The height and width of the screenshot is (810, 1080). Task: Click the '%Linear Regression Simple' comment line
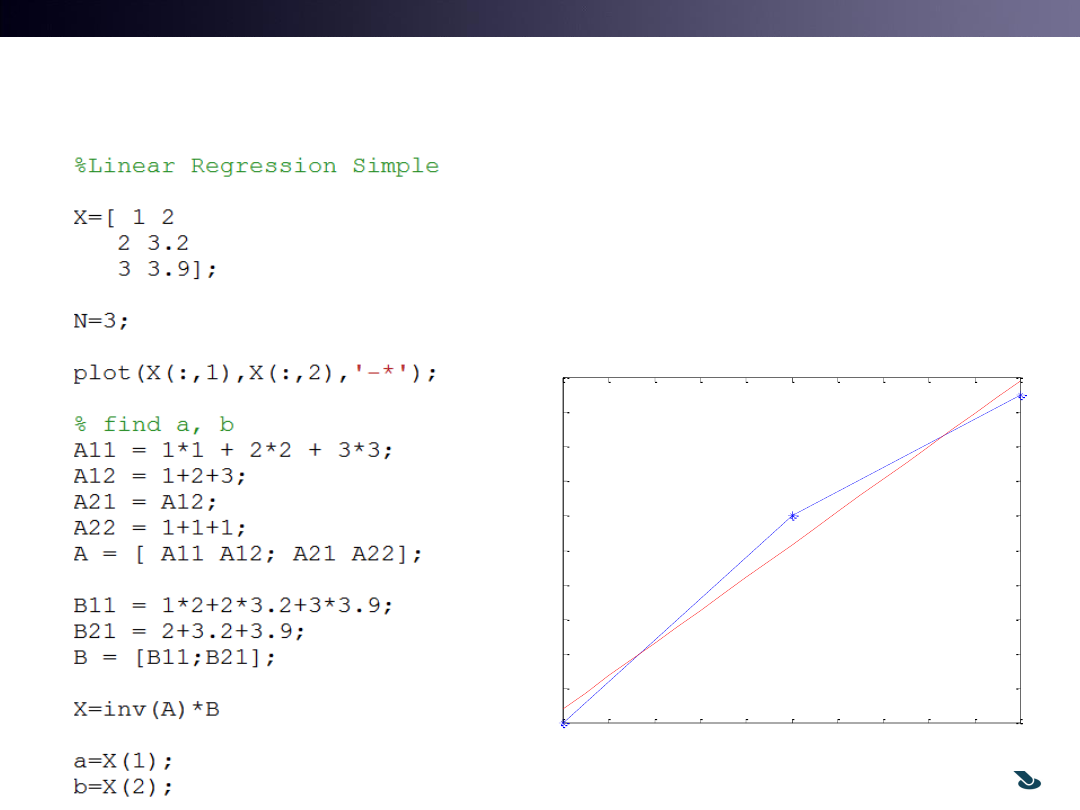[x=256, y=166]
